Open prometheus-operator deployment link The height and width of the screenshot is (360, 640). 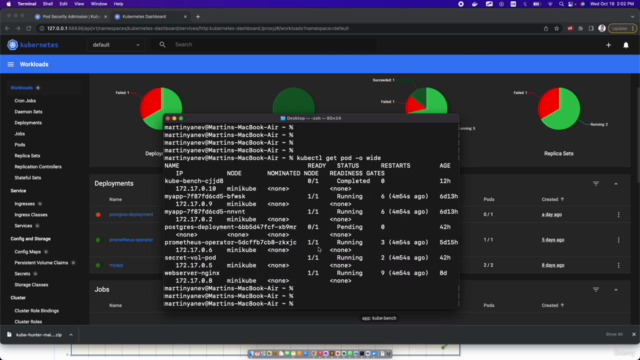131,240
